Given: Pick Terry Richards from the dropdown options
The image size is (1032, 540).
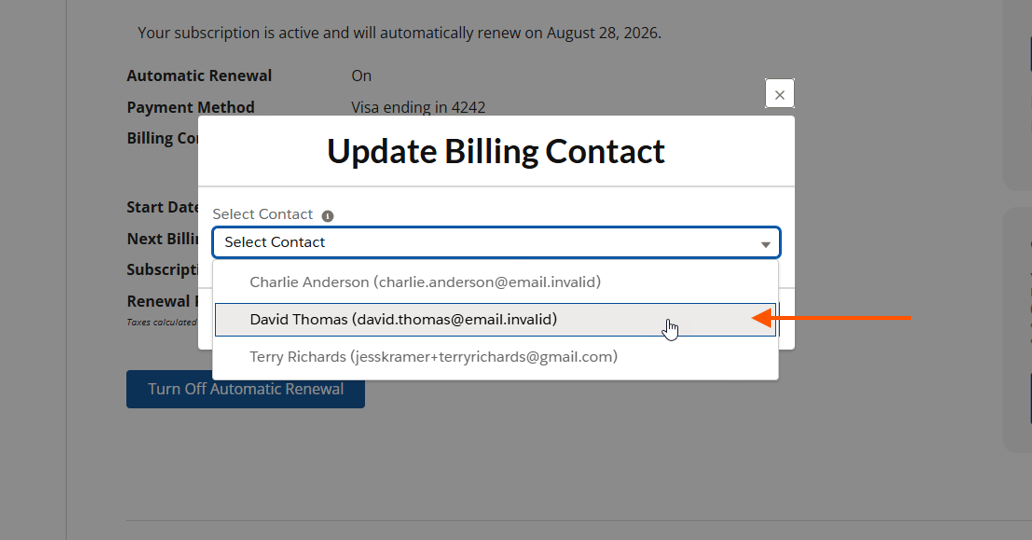Looking at the screenshot, I should pos(433,356).
